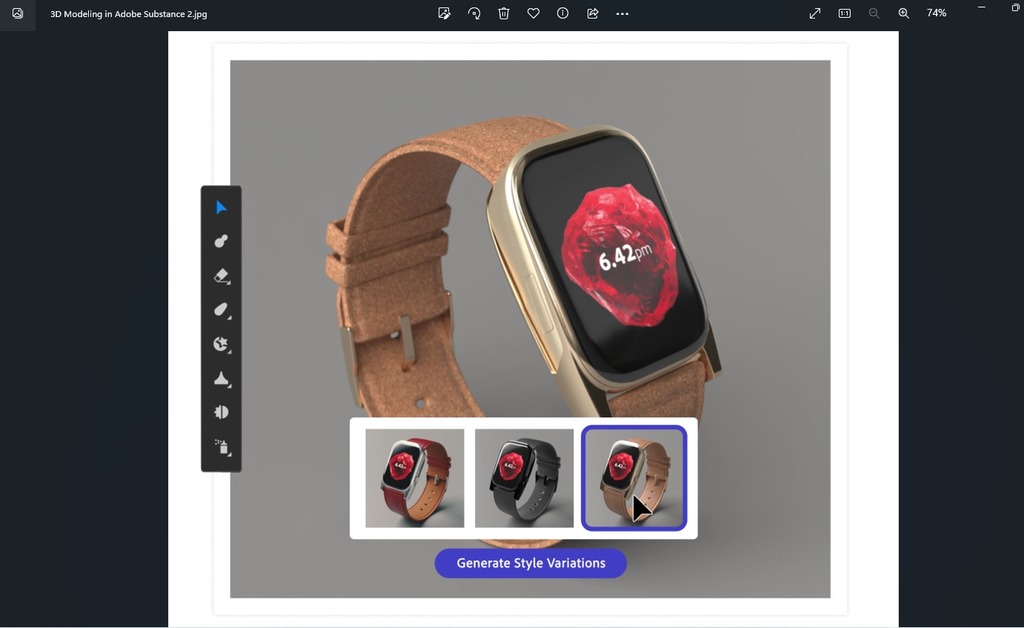
Task: Share the image
Action: (592, 13)
